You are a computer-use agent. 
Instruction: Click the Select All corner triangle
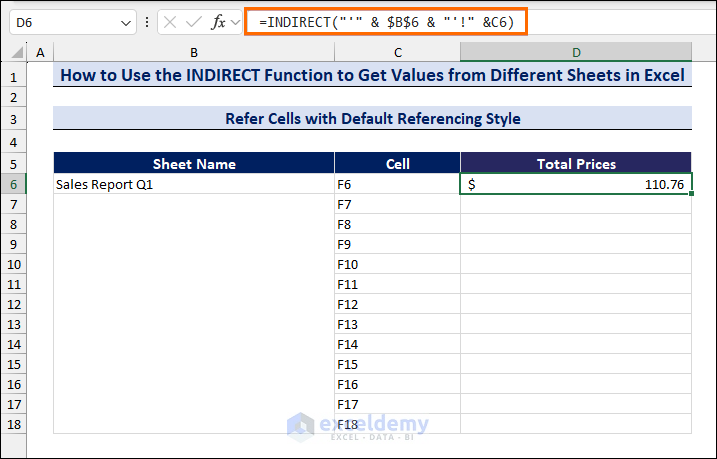tap(15, 52)
